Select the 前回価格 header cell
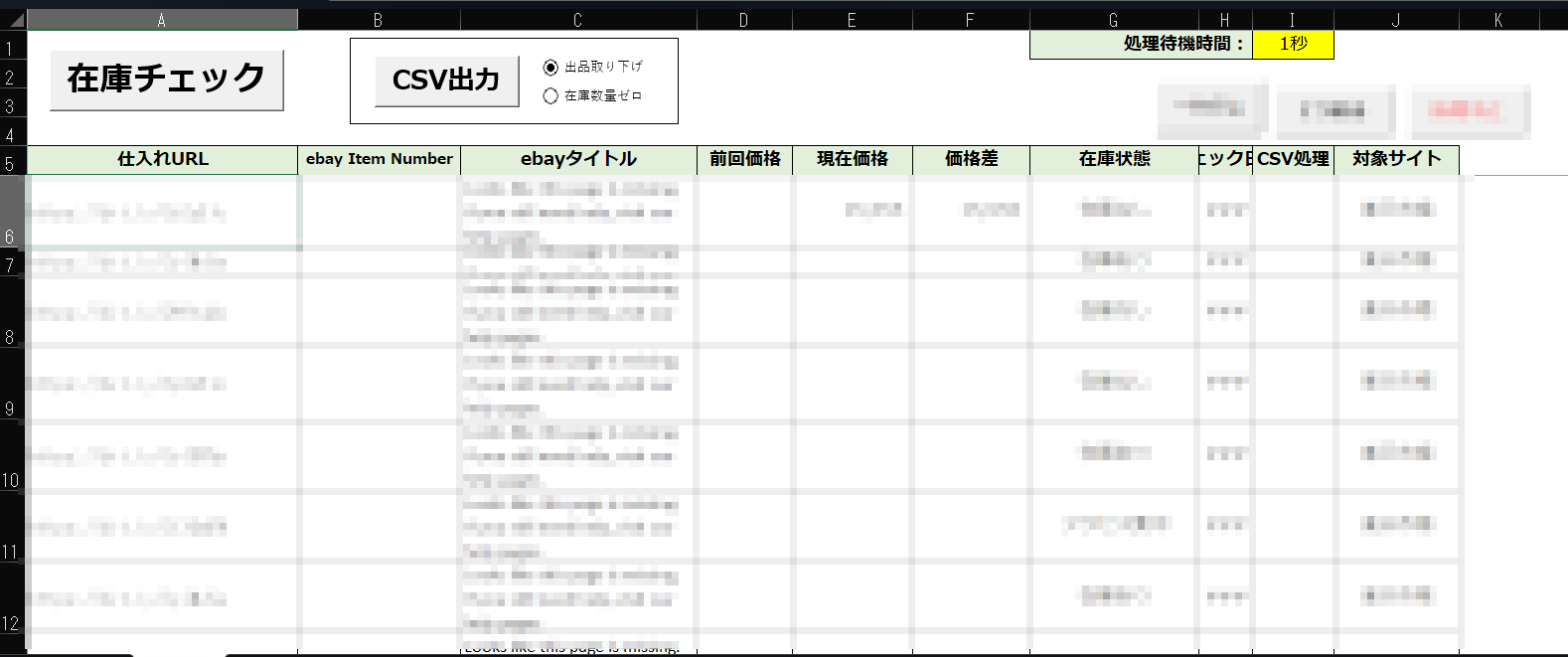The width and height of the screenshot is (1568, 657). click(x=744, y=160)
